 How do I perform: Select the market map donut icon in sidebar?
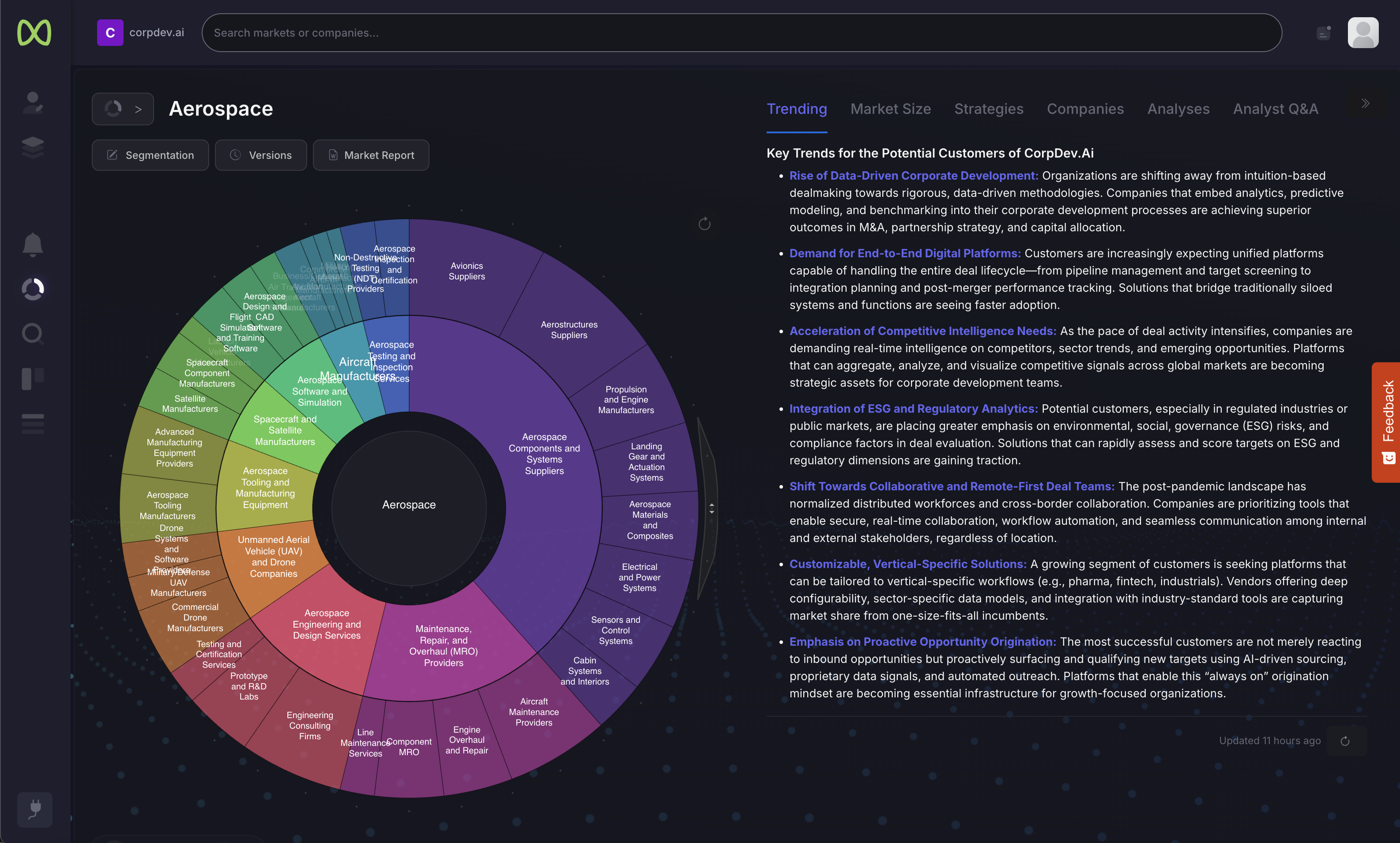[32, 289]
